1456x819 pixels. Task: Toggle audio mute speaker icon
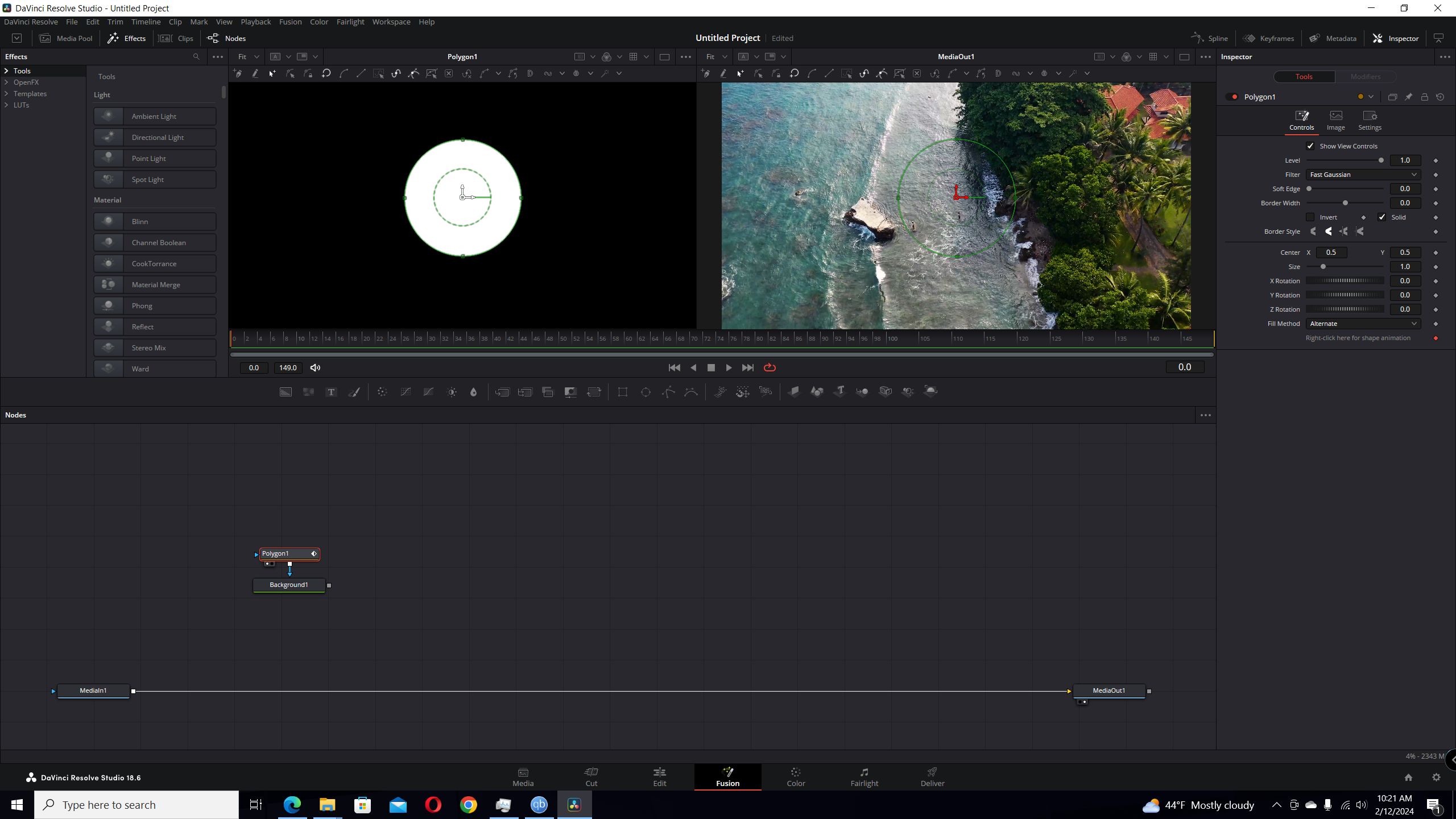pyautogui.click(x=315, y=368)
